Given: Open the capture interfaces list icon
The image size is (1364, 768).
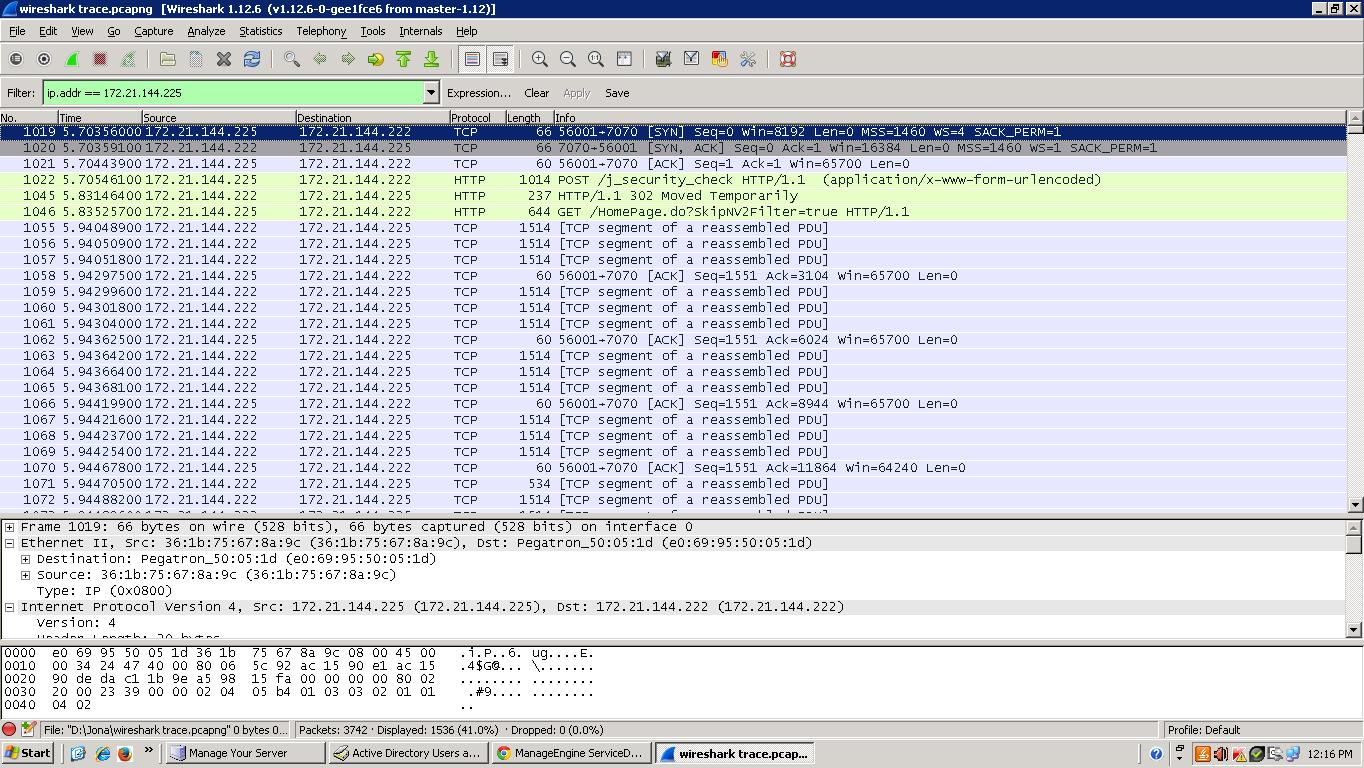Looking at the screenshot, I should point(16,59).
